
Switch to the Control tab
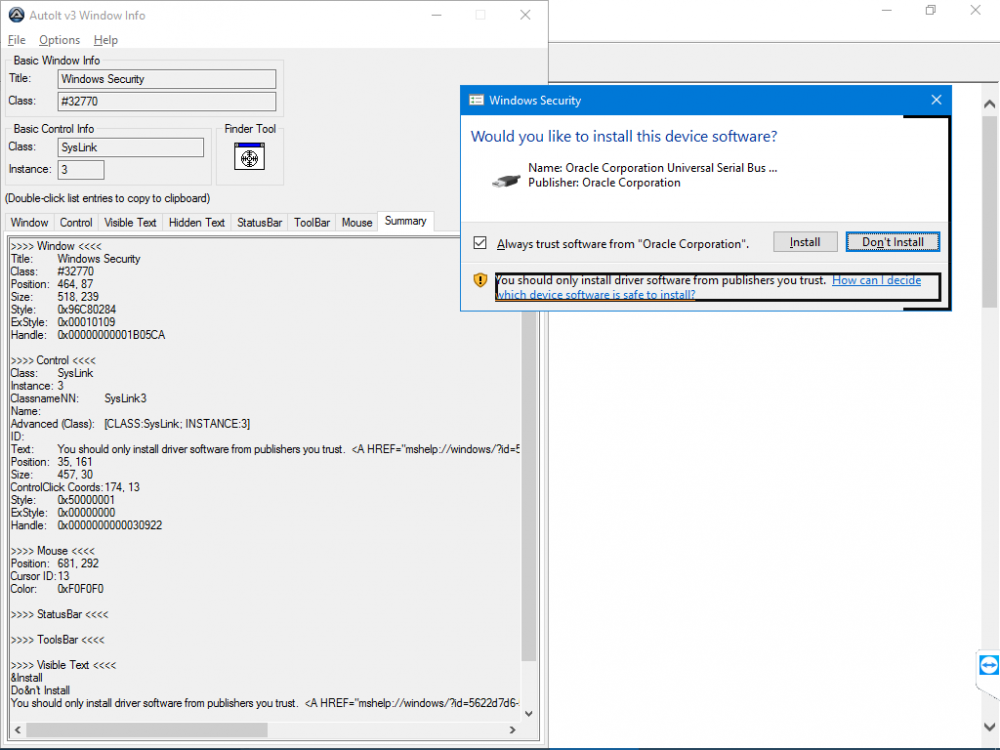(76, 223)
